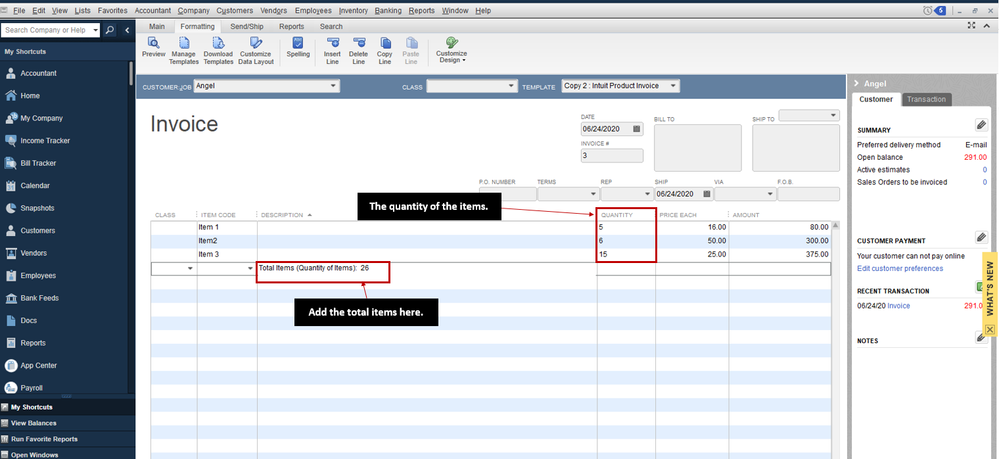Expand the Terms dropdown
The height and width of the screenshot is (459, 999).
593,194
